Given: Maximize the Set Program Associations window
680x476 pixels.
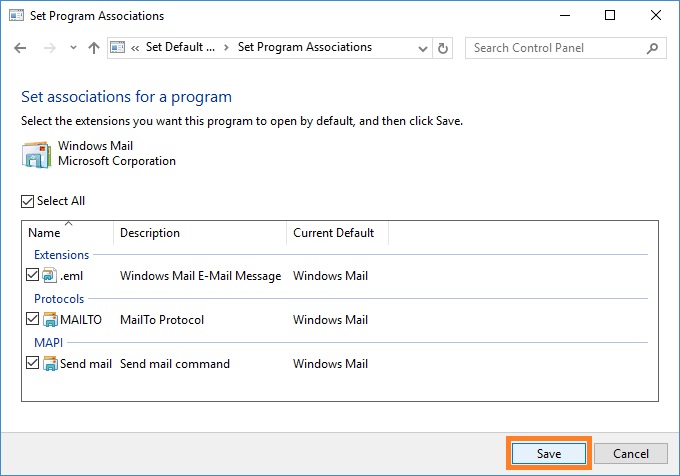Looking at the screenshot, I should [x=610, y=16].
